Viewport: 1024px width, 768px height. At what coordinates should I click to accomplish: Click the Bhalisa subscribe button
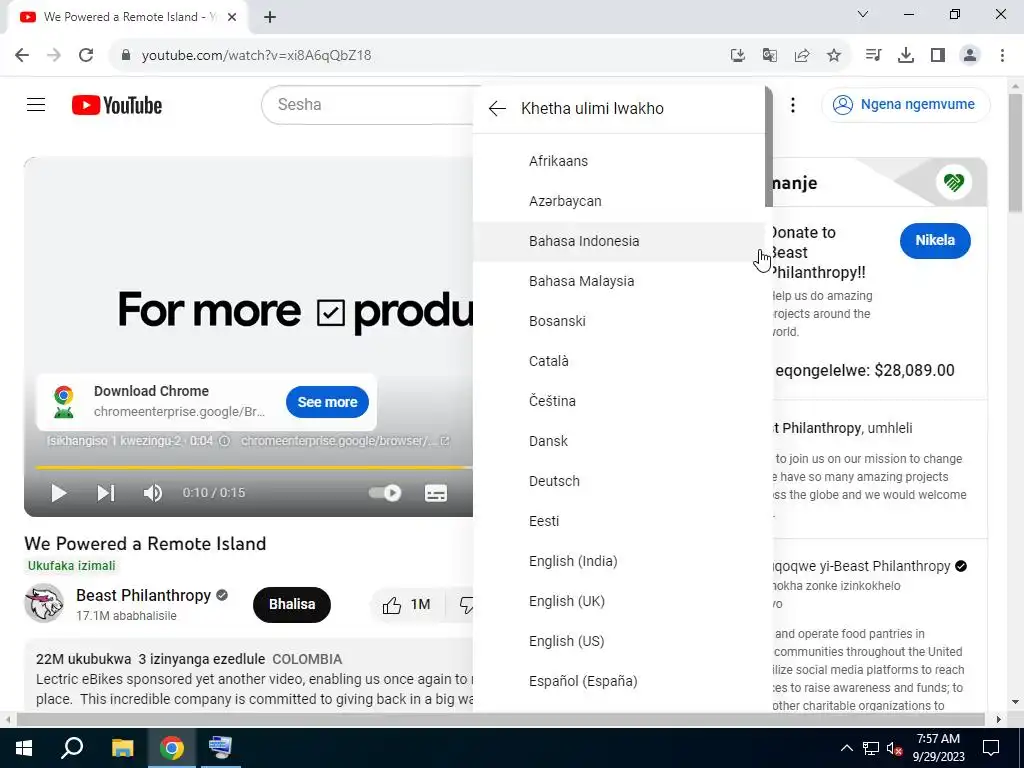tap(292, 605)
